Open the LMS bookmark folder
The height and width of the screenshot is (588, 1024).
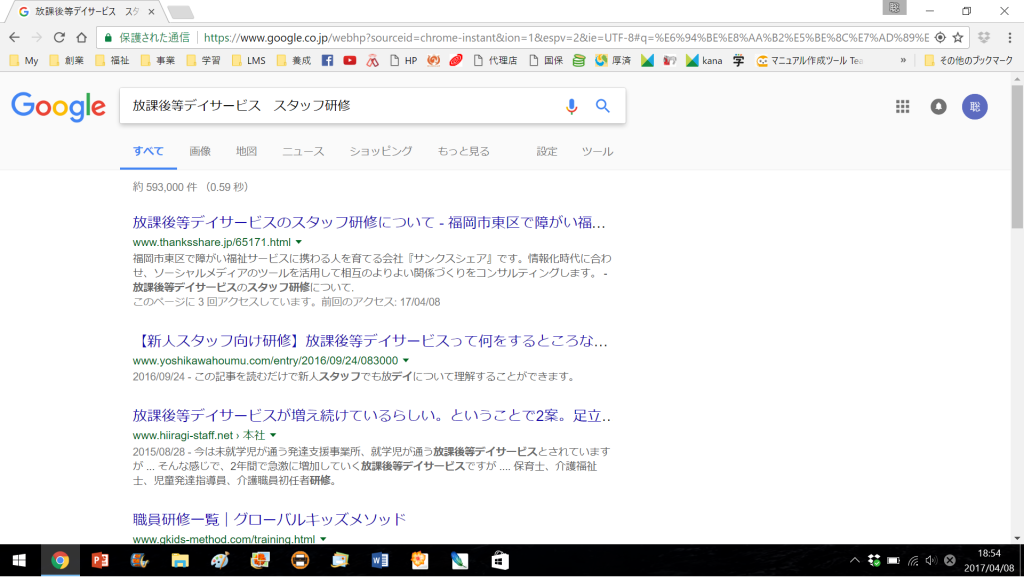coord(249,61)
